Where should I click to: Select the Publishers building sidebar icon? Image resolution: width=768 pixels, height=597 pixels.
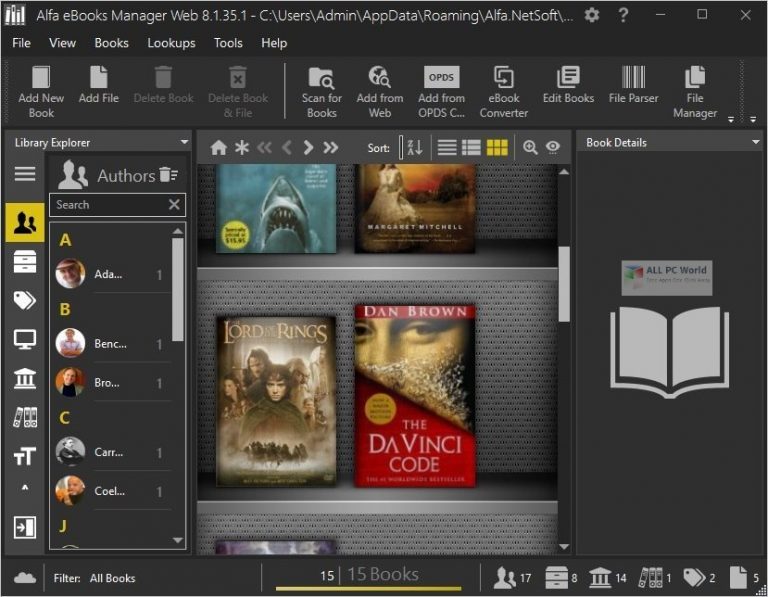pyautogui.click(x=25, y=379)
